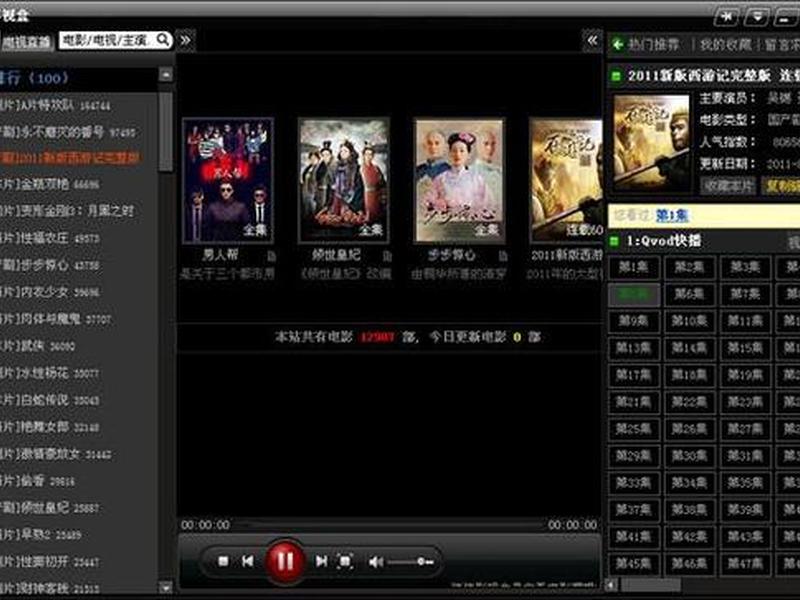Viewport: 800px width, 600px height.
Task: Open the 男人帮 poster thumbnail
Action: pyautogui.click(x=228, y=180)
